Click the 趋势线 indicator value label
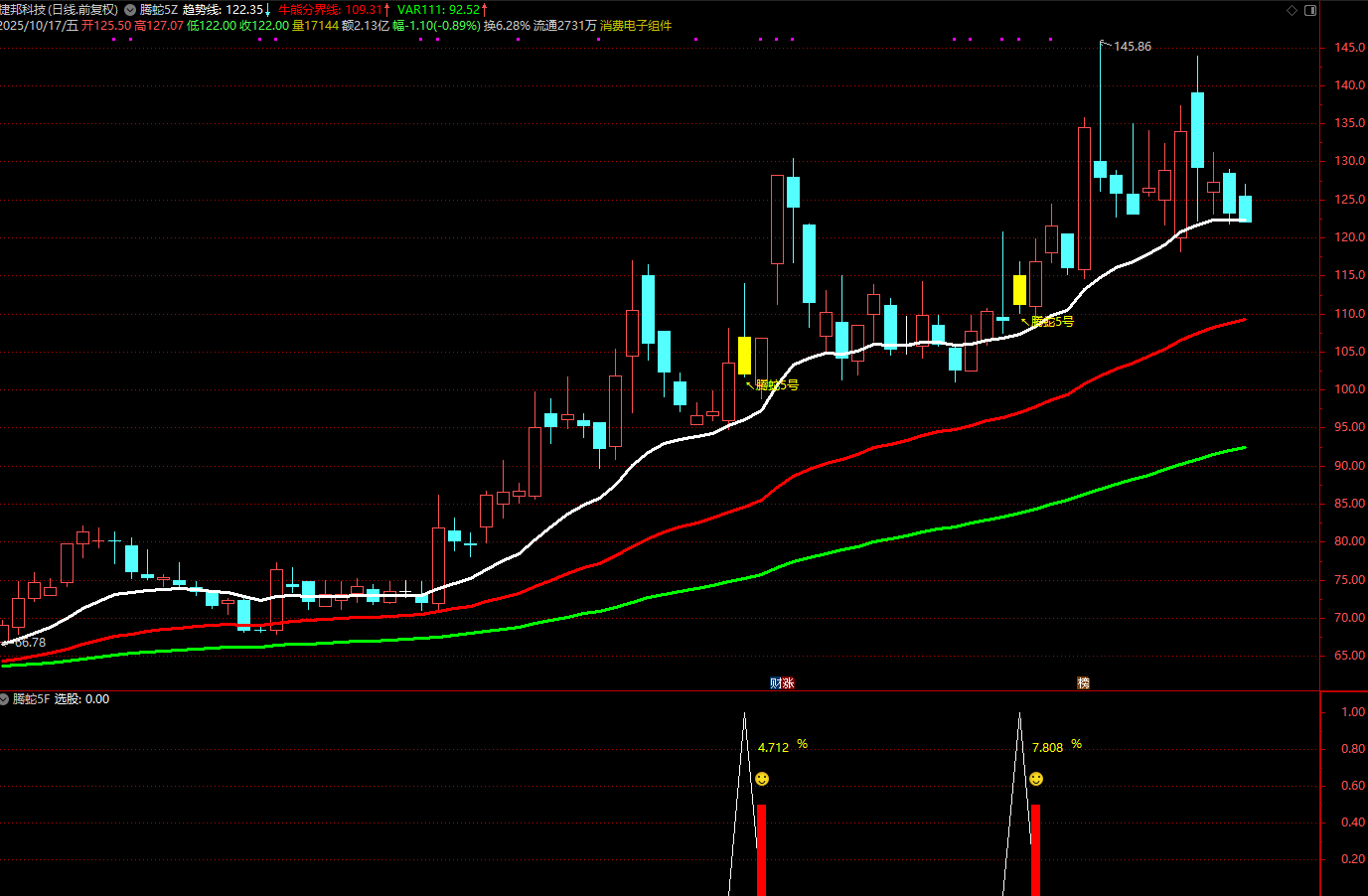This screenshot has width=1368, height=896. pos(223,10)
